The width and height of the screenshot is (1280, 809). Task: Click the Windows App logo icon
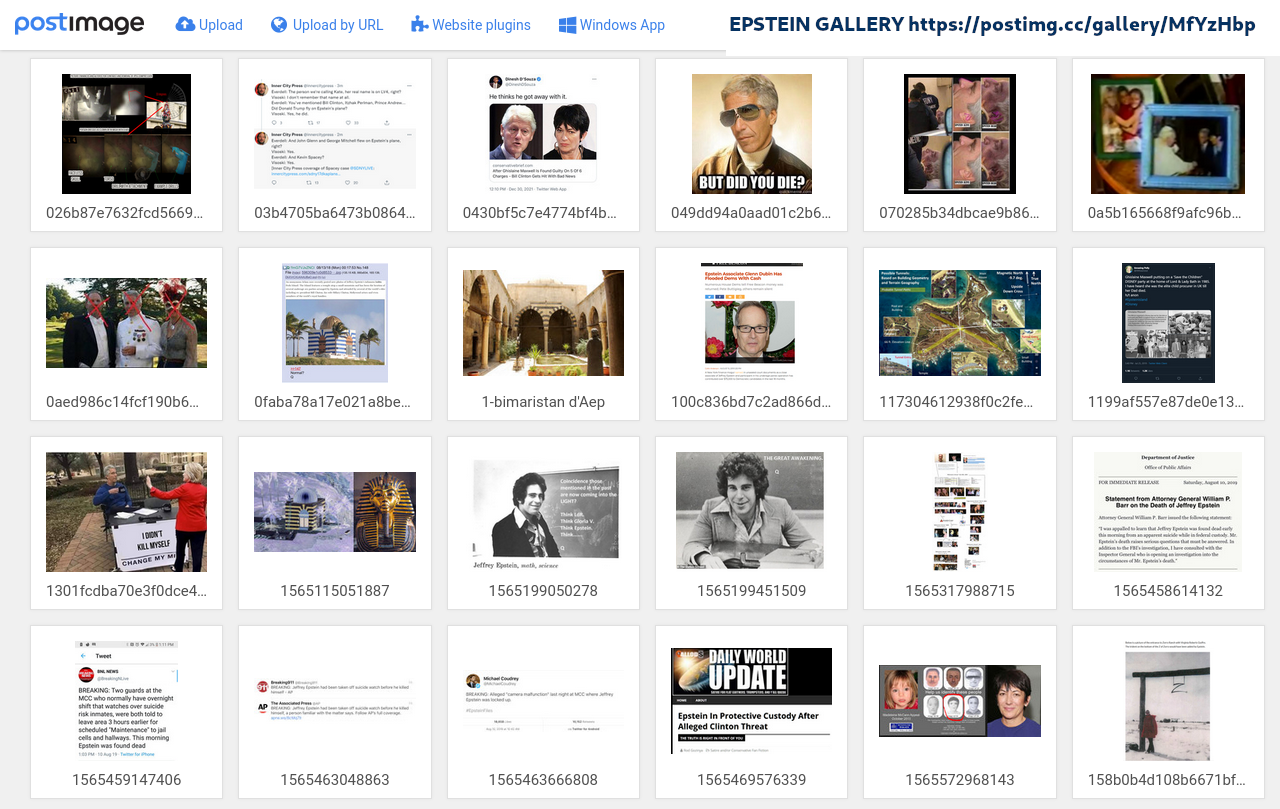click(568, 25)
